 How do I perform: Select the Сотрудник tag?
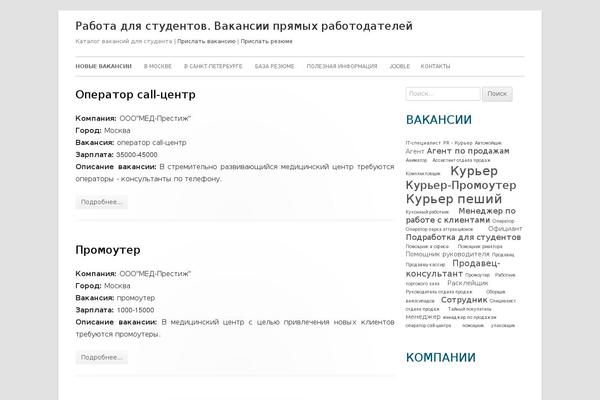coord(464,300)
